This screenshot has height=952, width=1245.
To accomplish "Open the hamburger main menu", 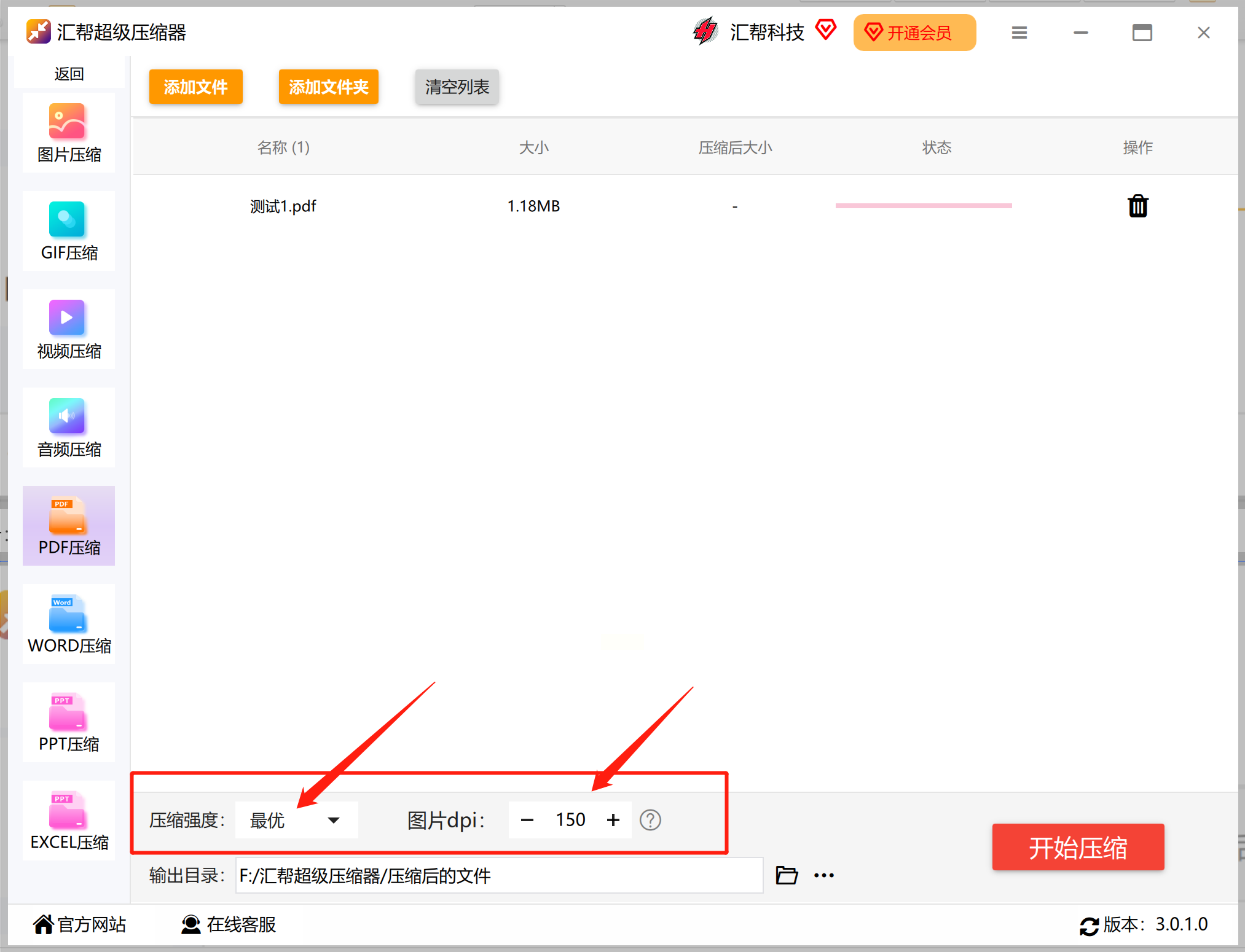I will point(1019,33).
